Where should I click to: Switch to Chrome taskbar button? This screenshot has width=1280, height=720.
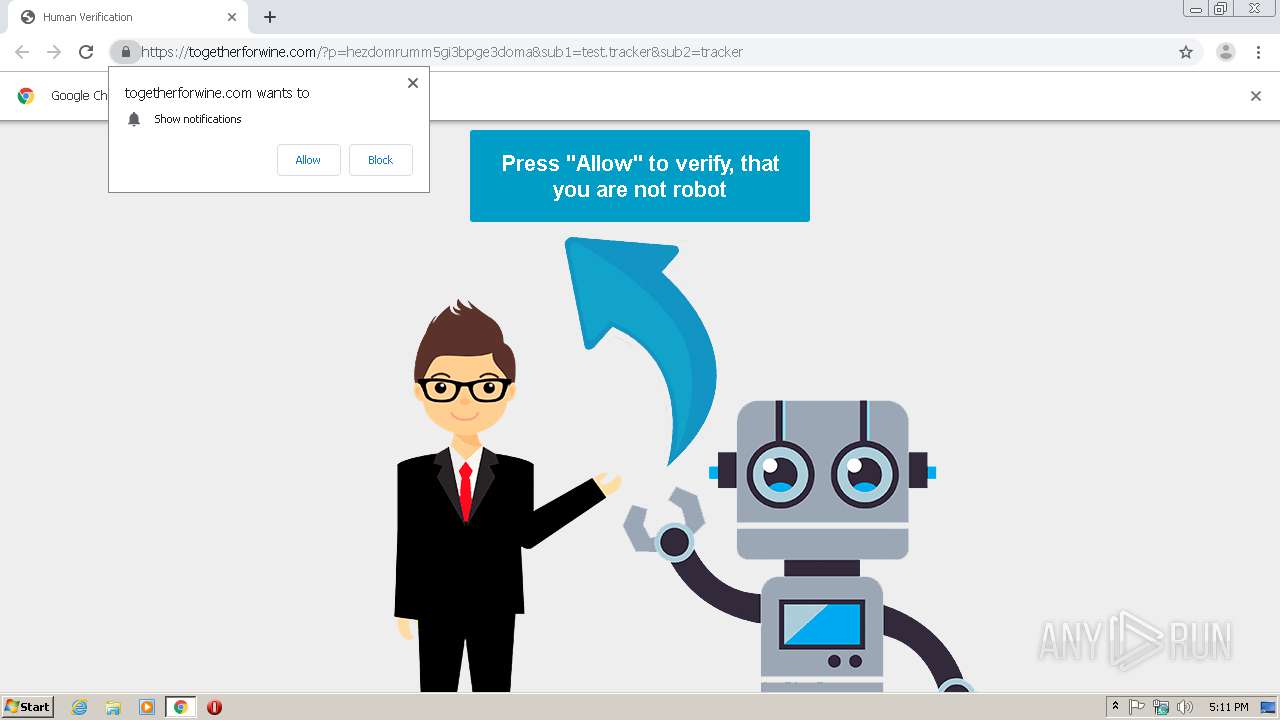180,707
